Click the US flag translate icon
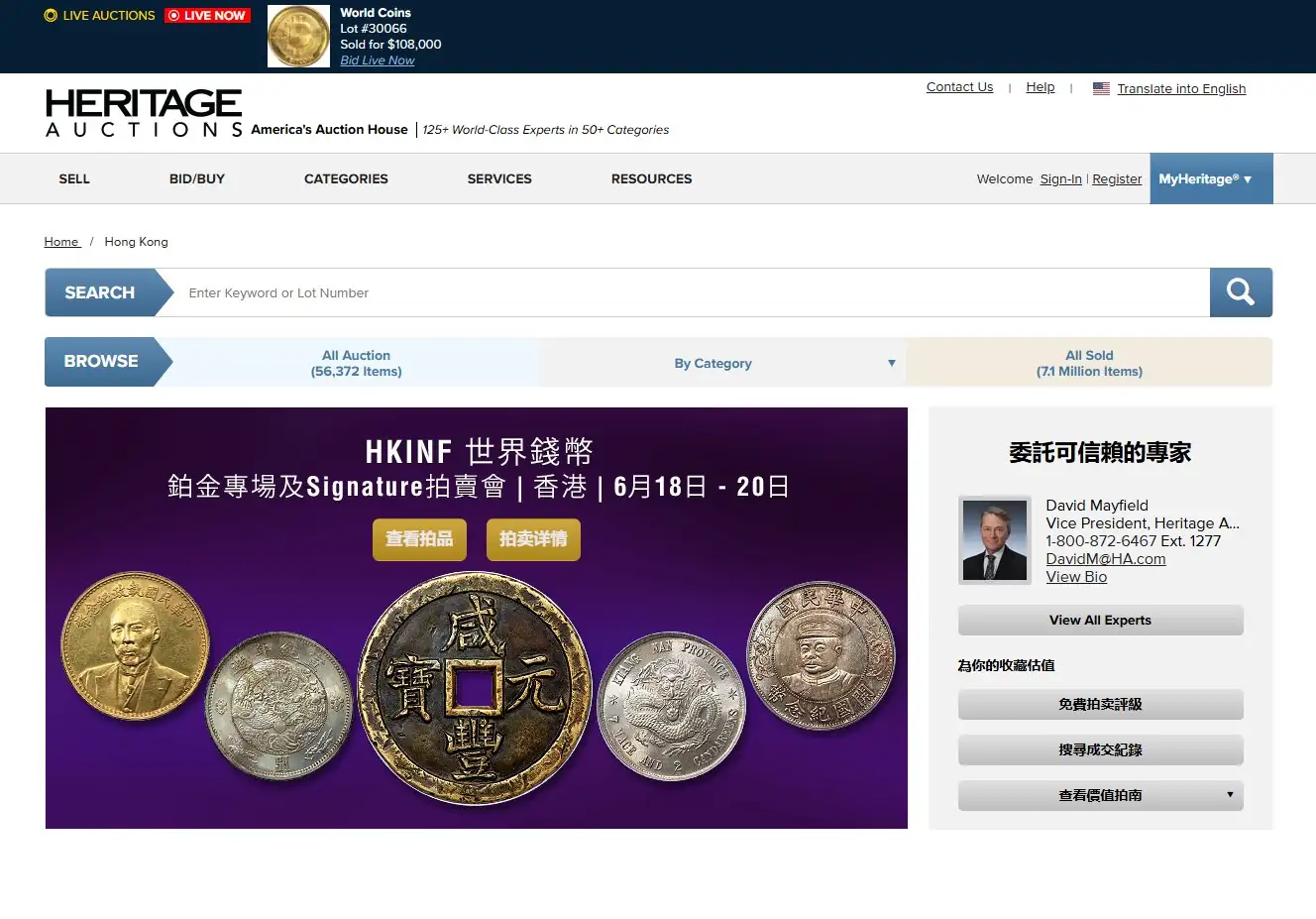The image size is (1316, 919). [1101, 88]
